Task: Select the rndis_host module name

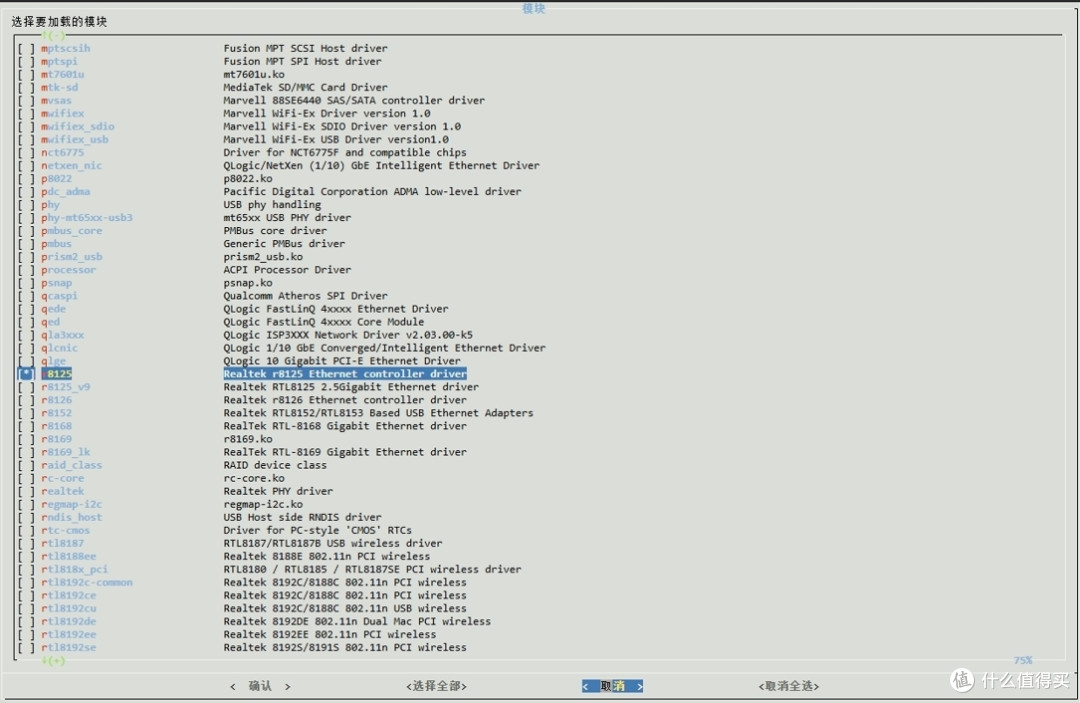Action: pos(72,518)
